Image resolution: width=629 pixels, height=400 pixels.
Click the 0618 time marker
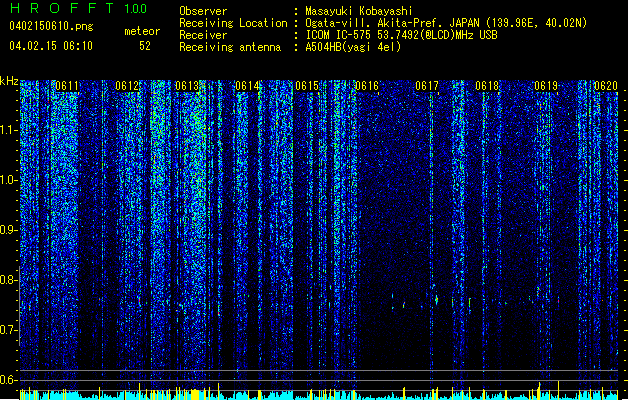point(487,86)
